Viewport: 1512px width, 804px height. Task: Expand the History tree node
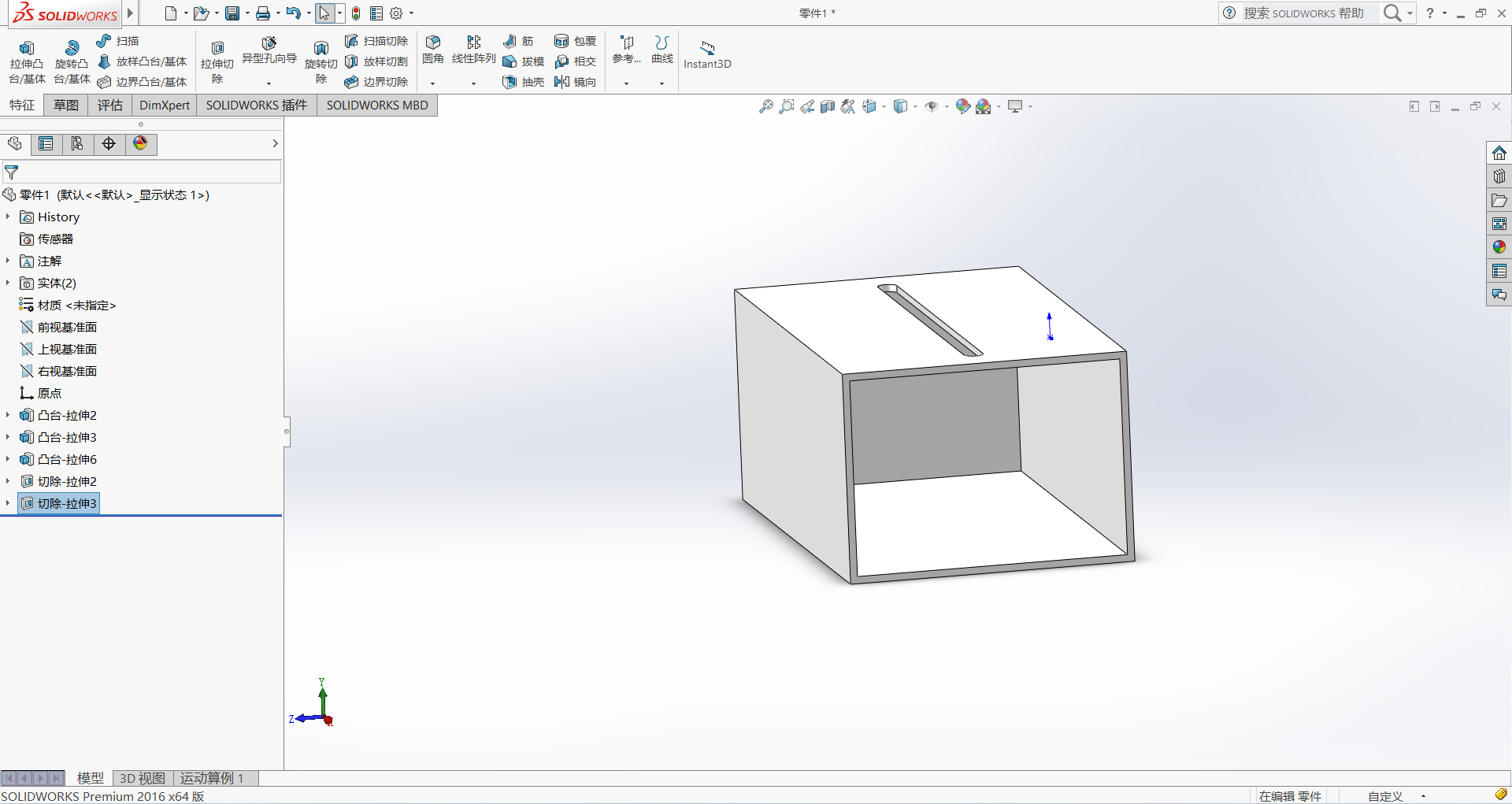(8, 217)
